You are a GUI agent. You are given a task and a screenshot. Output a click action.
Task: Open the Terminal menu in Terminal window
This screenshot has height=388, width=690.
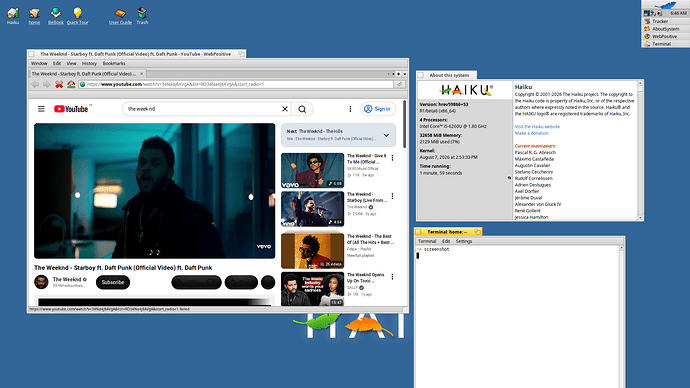(x=427, y=242)
